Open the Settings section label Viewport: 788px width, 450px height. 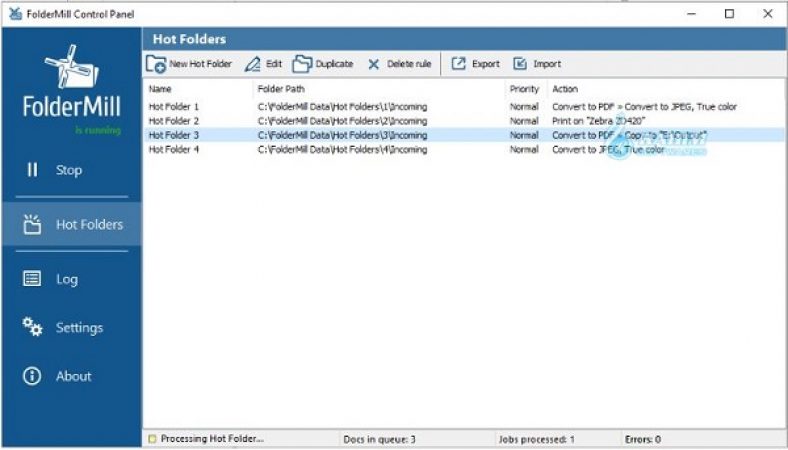tap(79, 328)
